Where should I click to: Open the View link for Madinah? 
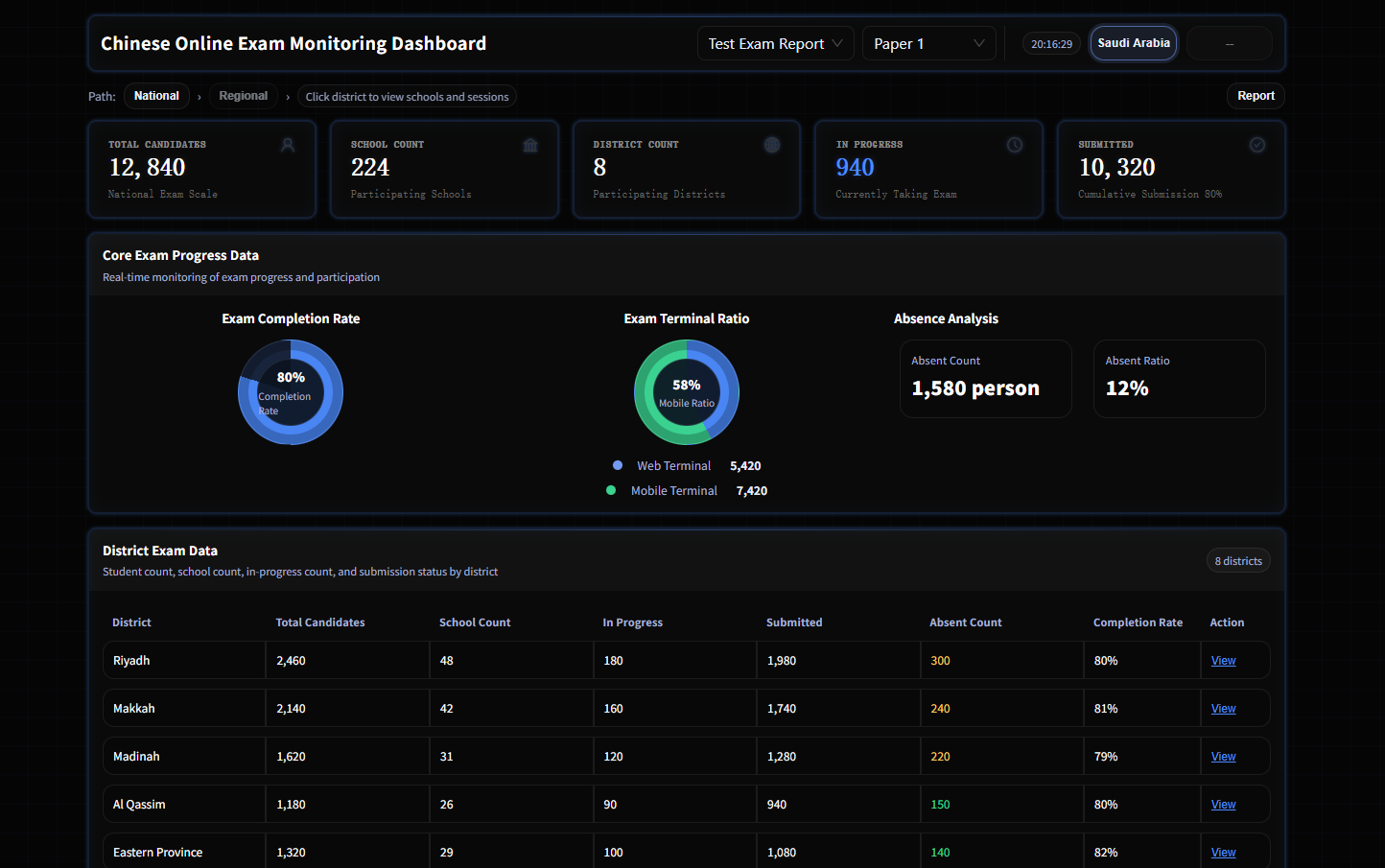[1223, 757]
